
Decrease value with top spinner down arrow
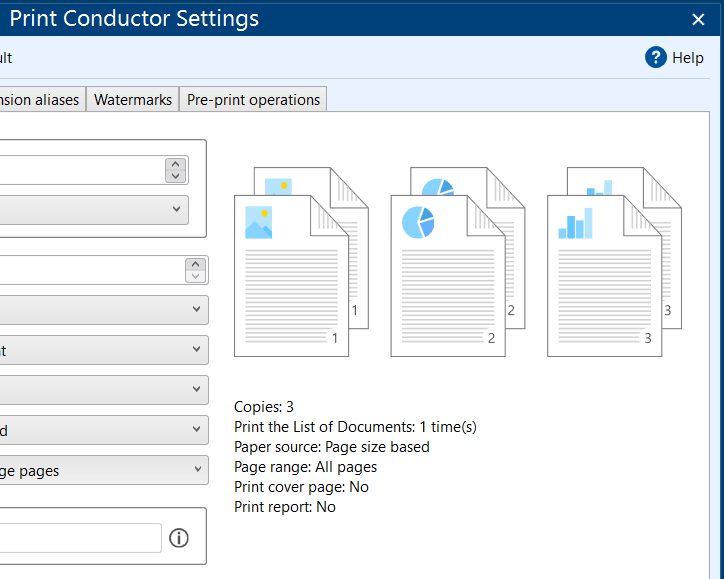[176, 176]
